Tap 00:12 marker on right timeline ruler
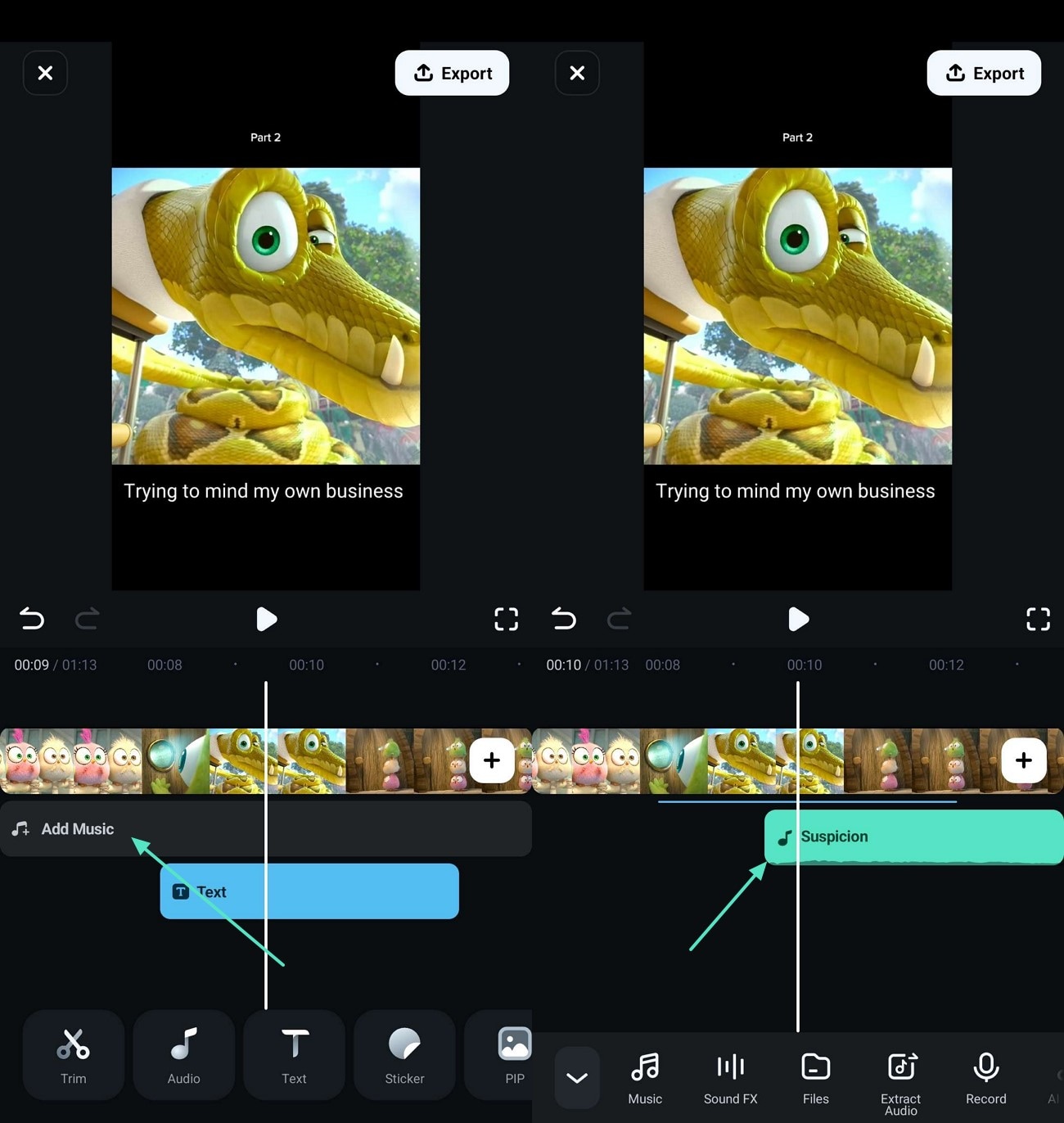 click(x=946, y=665)
